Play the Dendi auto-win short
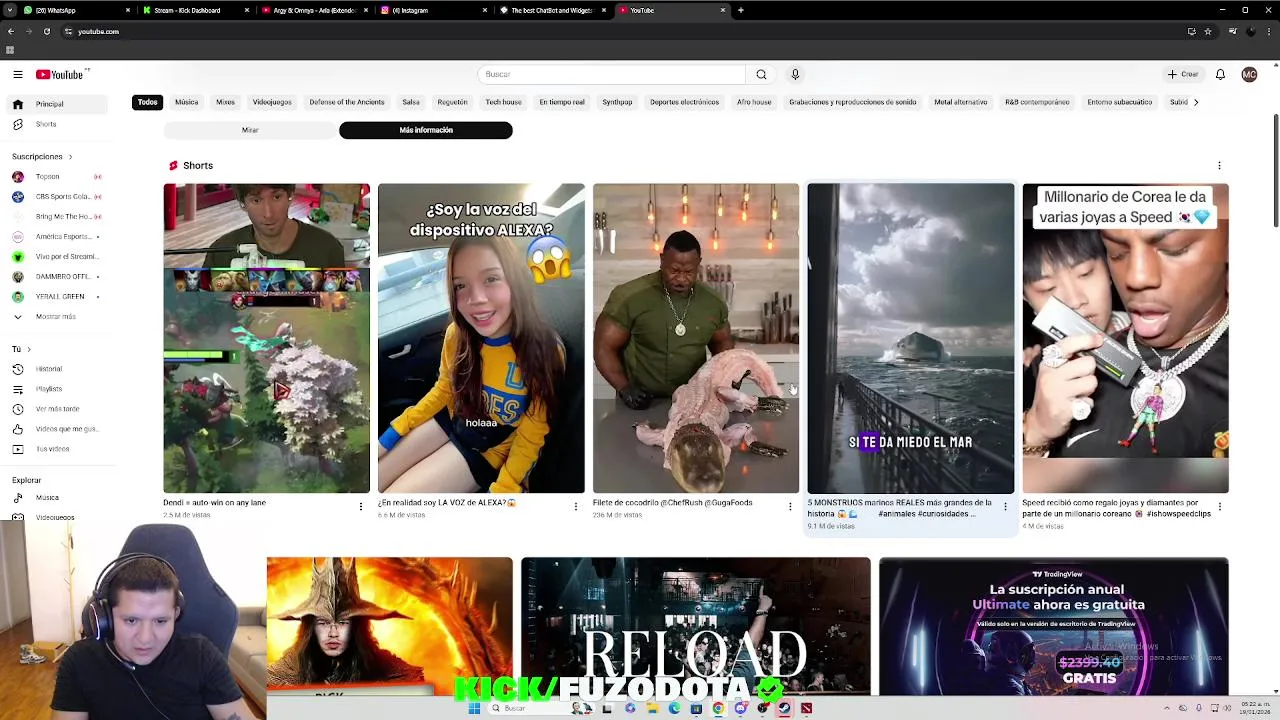This screenshot has height=720, width=1280. click(x=267, y=338)
